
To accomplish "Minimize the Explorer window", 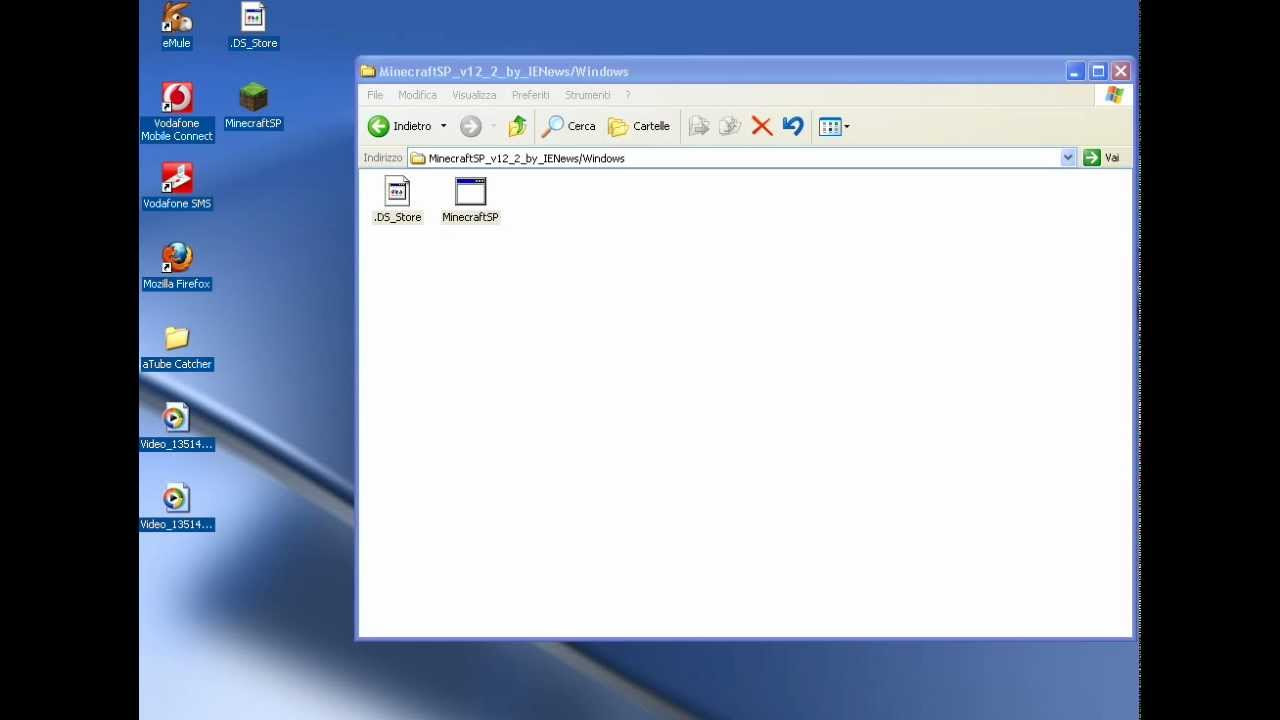I will (x=1075, y=72).
